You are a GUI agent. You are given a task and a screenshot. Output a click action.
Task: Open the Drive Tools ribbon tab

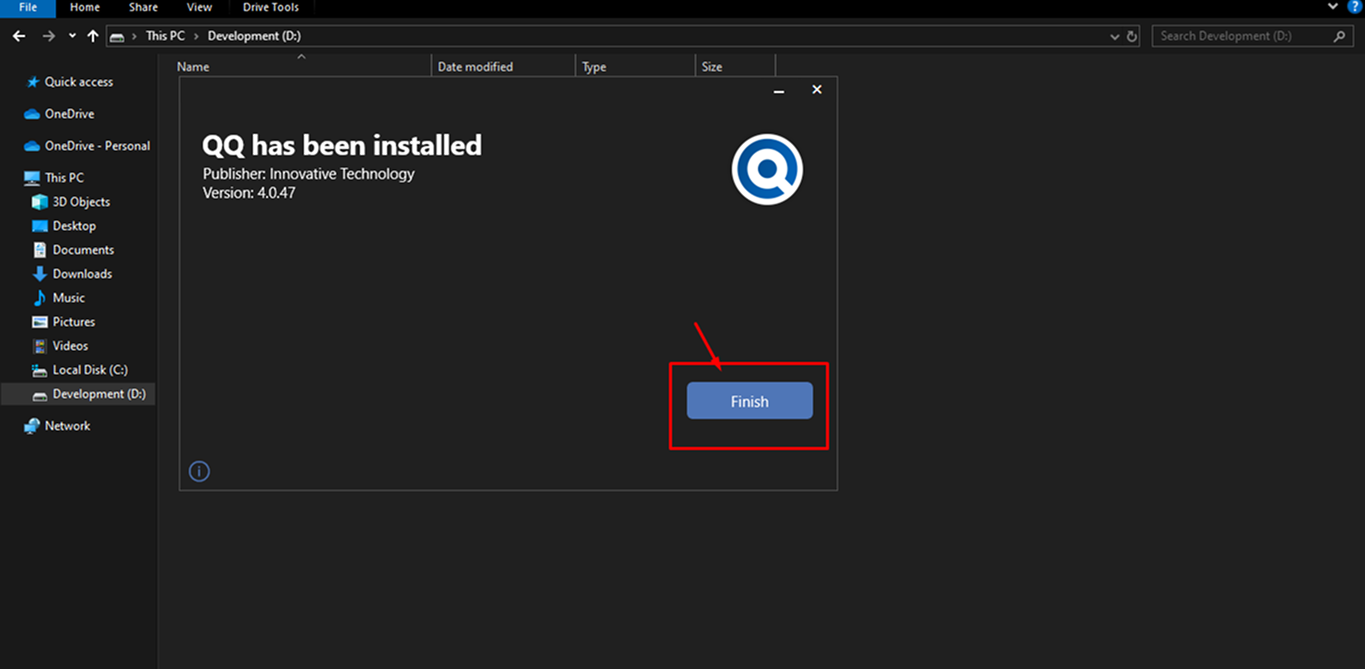tap(271, 7)
